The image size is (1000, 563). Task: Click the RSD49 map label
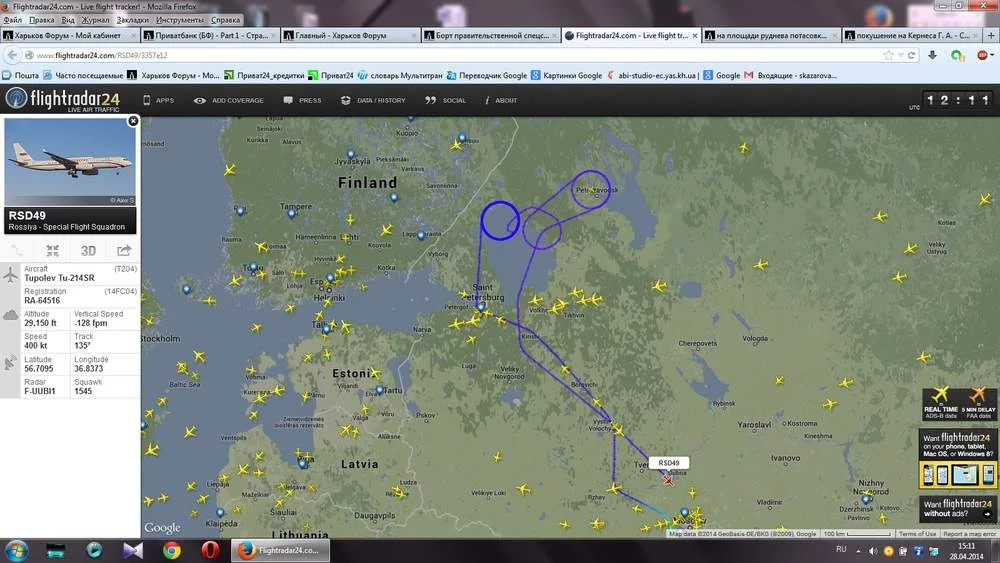669,463
